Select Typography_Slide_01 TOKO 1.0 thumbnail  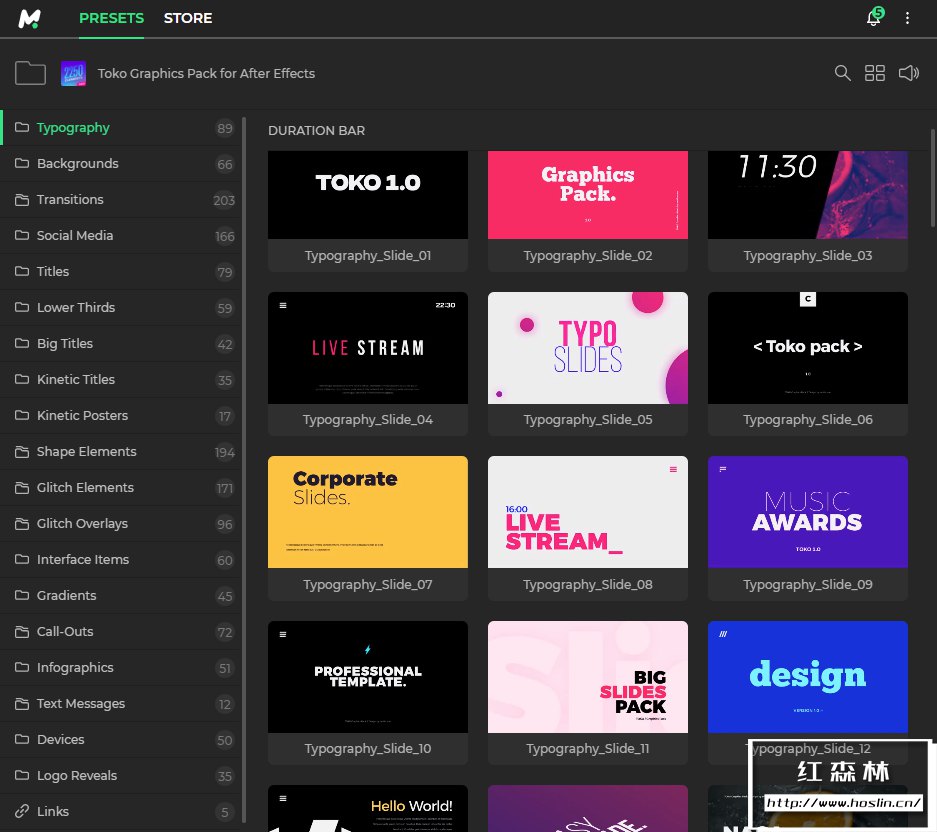tap(368, 195)
